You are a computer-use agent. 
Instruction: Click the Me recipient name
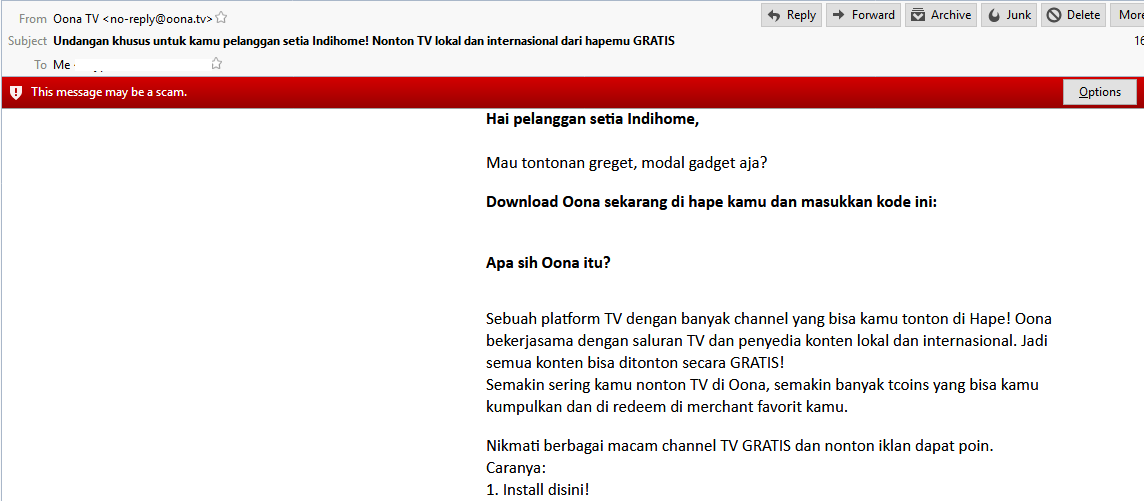coord(62,65)
